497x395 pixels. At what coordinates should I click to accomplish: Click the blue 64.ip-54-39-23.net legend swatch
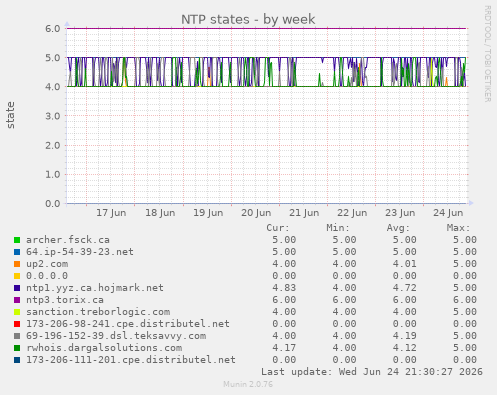click(17, 252)
